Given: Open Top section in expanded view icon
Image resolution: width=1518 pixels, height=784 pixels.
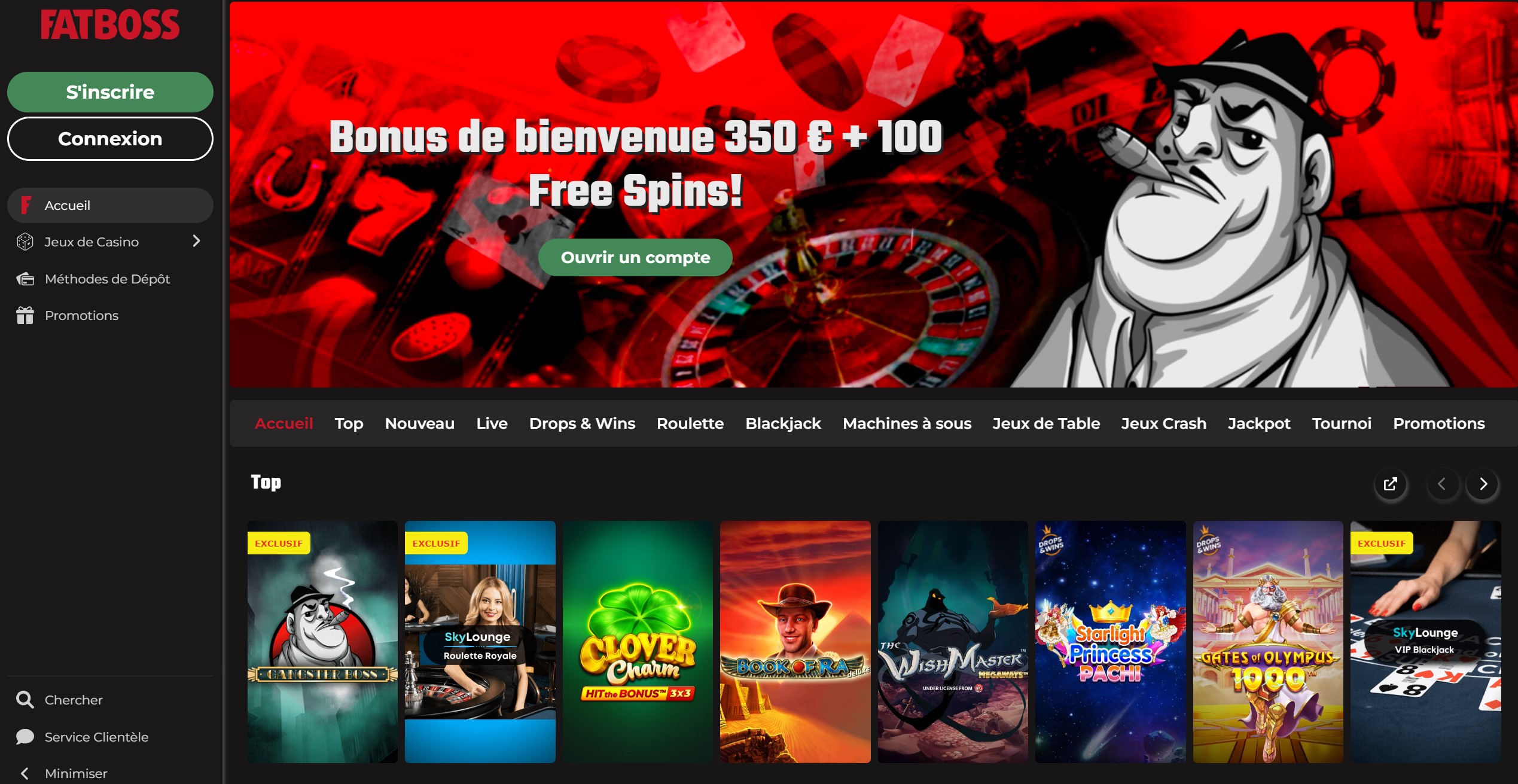Looking at the screenshot, I should [x=1391, y=484].
